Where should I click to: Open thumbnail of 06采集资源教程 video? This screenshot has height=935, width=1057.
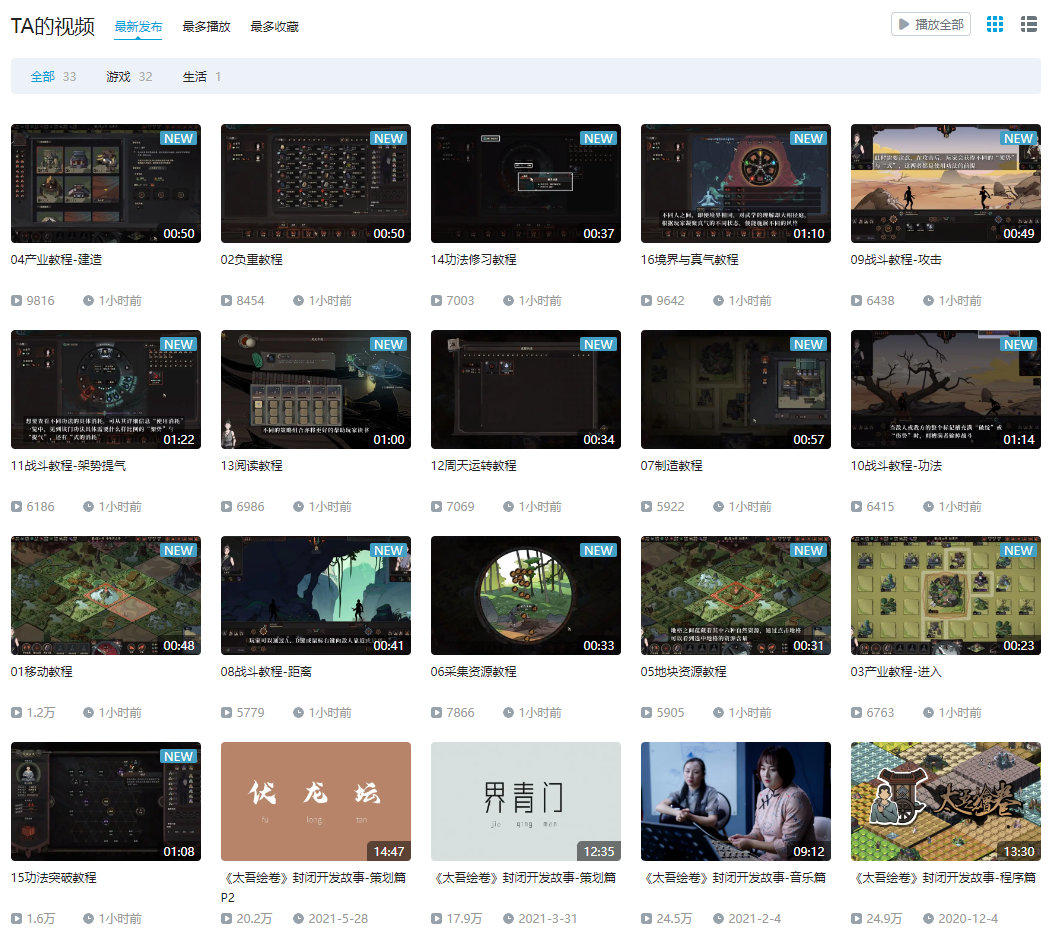pyautogui.click(x=526, y=595)
